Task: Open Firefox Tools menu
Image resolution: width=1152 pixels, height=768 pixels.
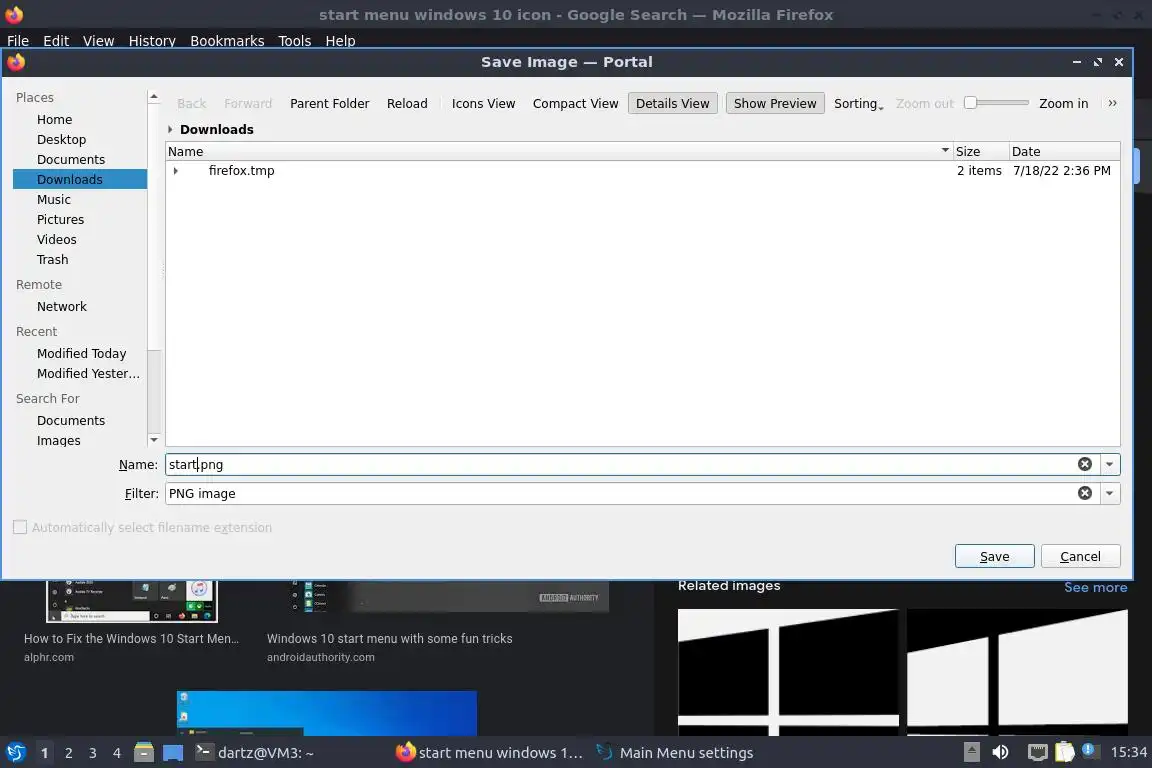Action: coord(295,41)
